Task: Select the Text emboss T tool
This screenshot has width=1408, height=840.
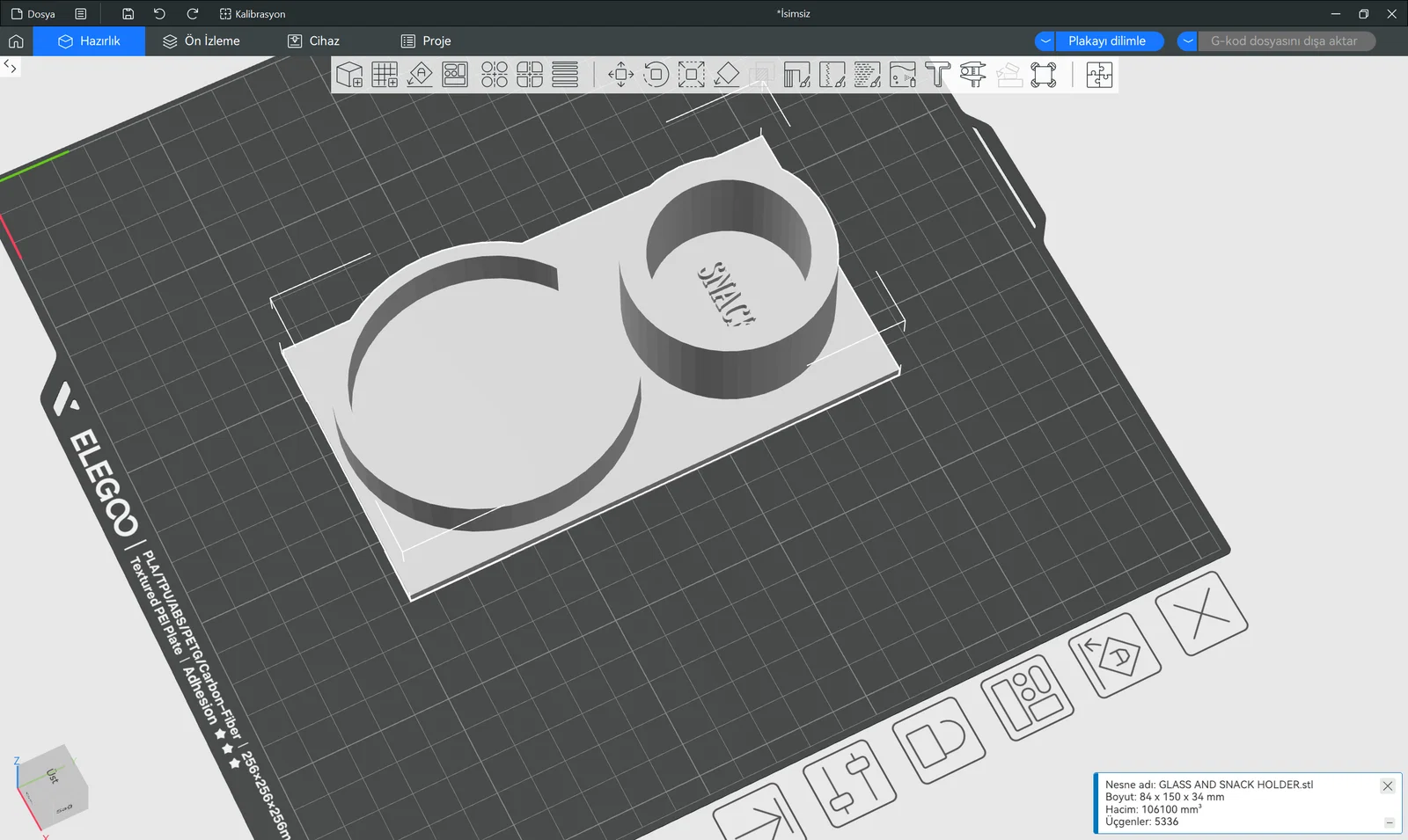Action: pyautogui.click(x=938, y=75)
